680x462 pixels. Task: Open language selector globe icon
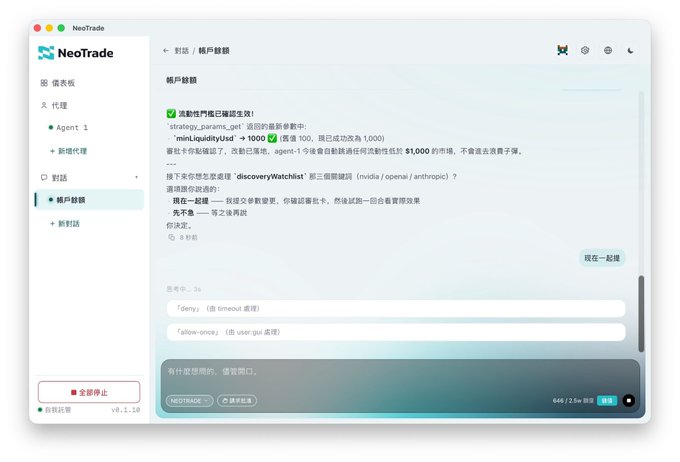point(608,50)
